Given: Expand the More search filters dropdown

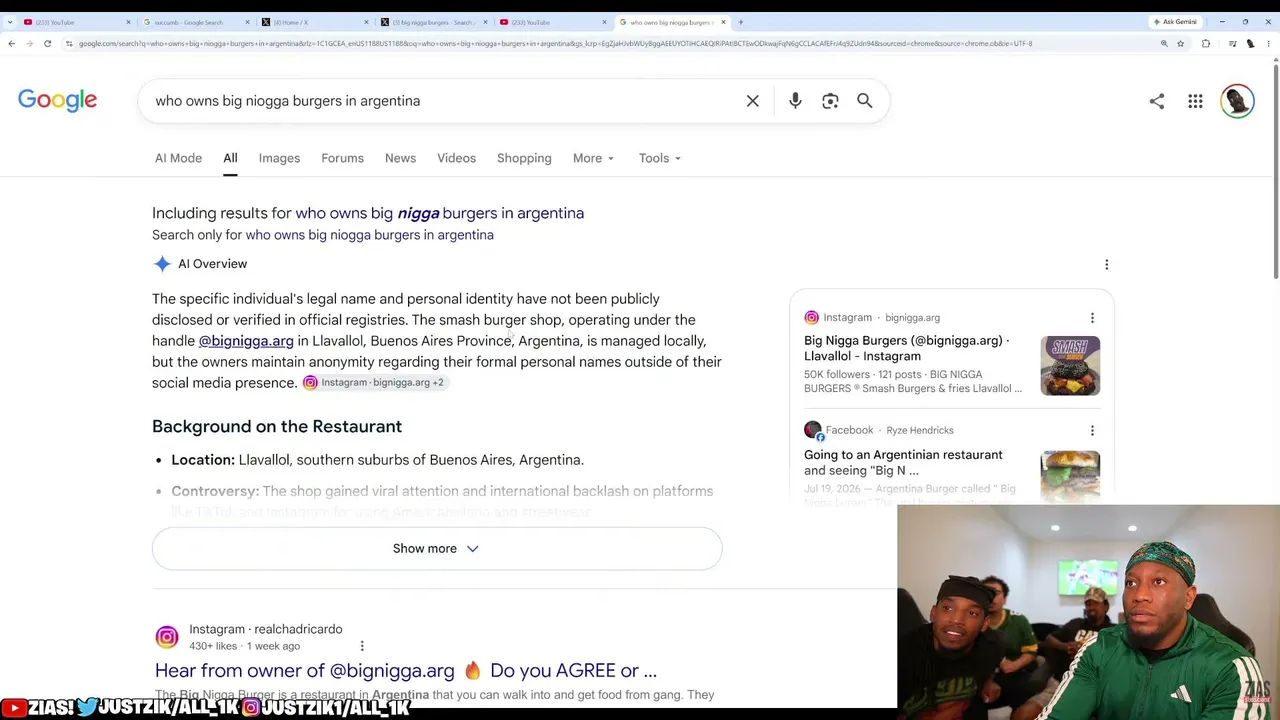Looking at the screenshot, I should tap(594, 158).
